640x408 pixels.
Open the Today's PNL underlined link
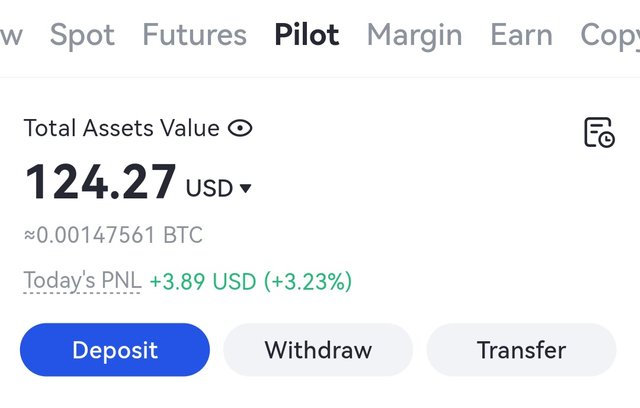coord(82,281)
